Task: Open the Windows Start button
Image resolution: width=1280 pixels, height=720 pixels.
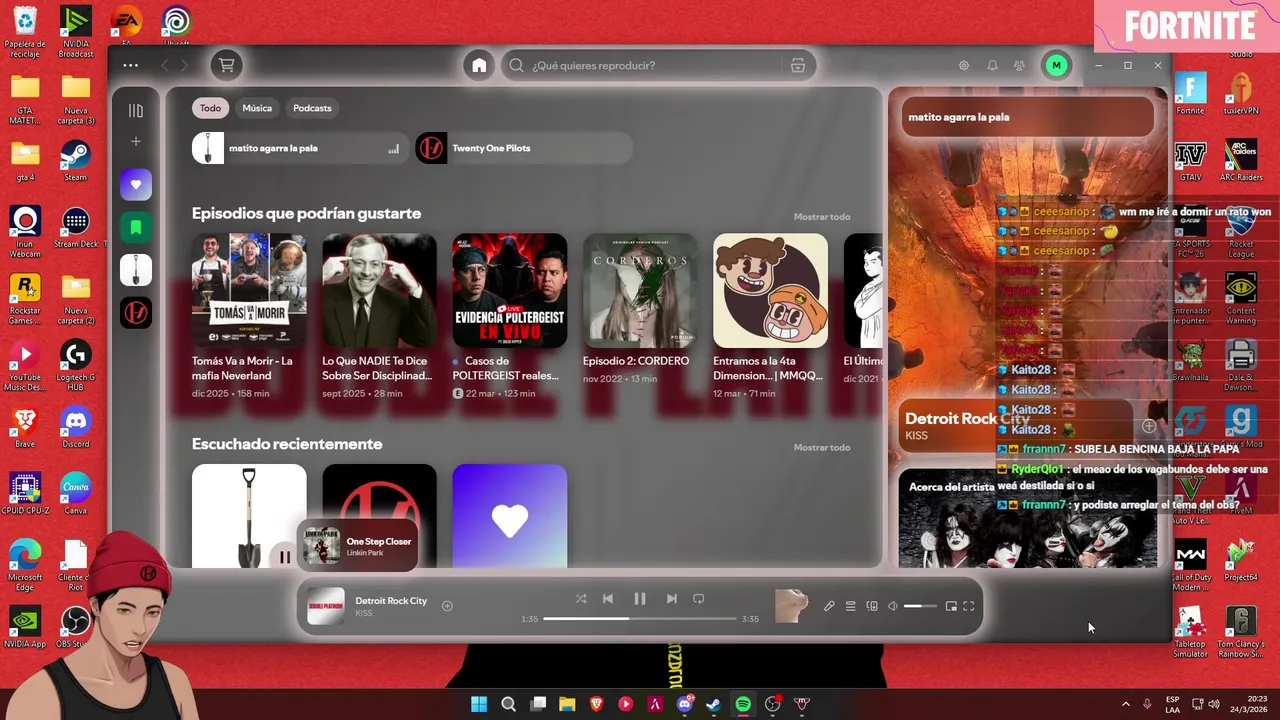Action: [x=479, y=704]
